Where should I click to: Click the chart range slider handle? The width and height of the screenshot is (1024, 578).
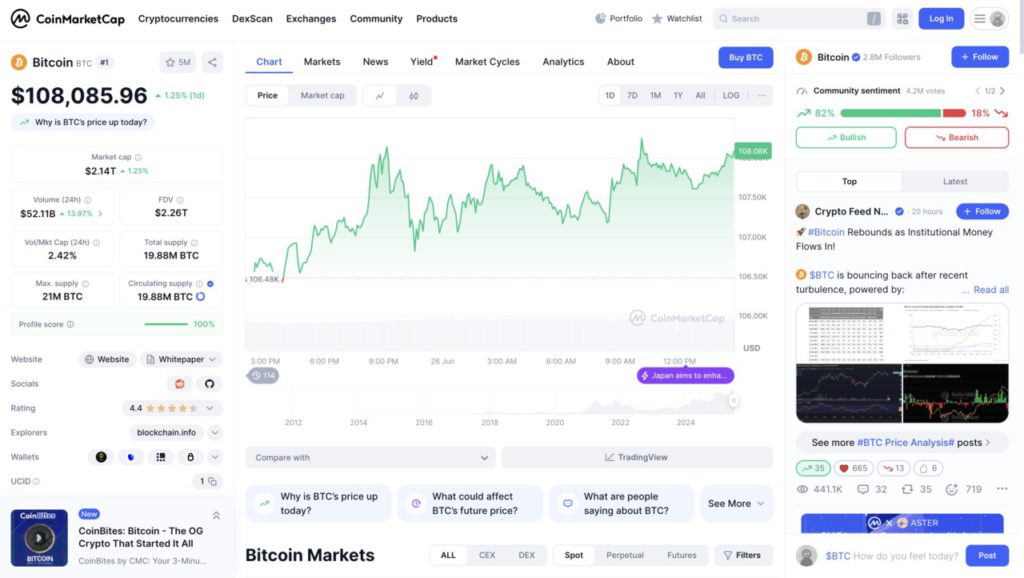click(x=733, y=400)
